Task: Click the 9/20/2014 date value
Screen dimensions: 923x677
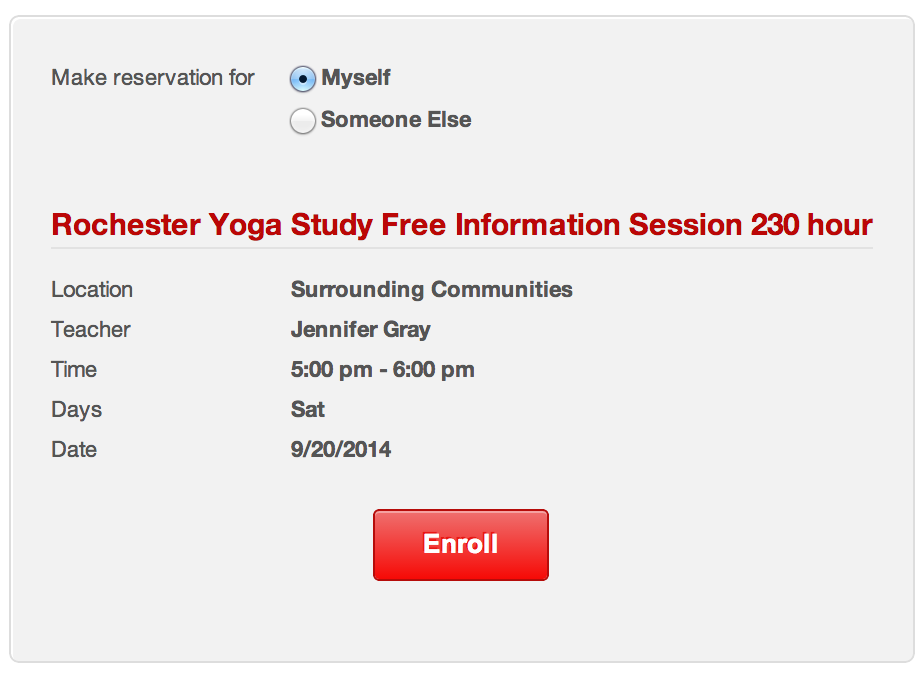Action: (x=341, y=450)
